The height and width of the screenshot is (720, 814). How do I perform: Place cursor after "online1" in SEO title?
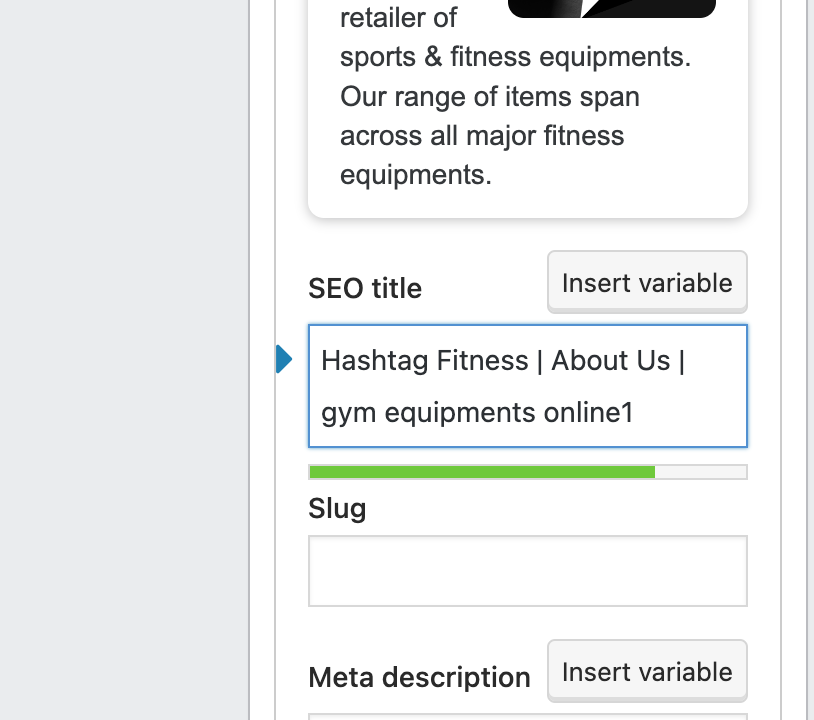point(636,412)
